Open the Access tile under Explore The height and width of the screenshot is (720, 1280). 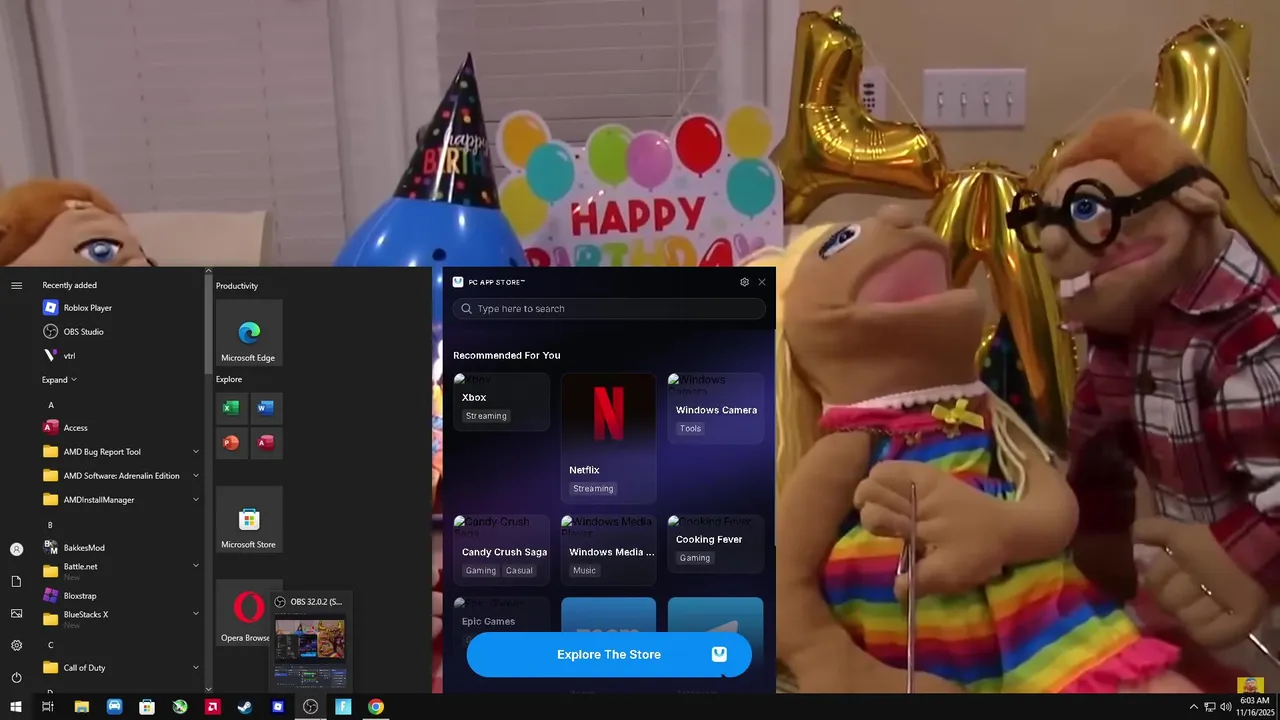[x=265, y=442]
